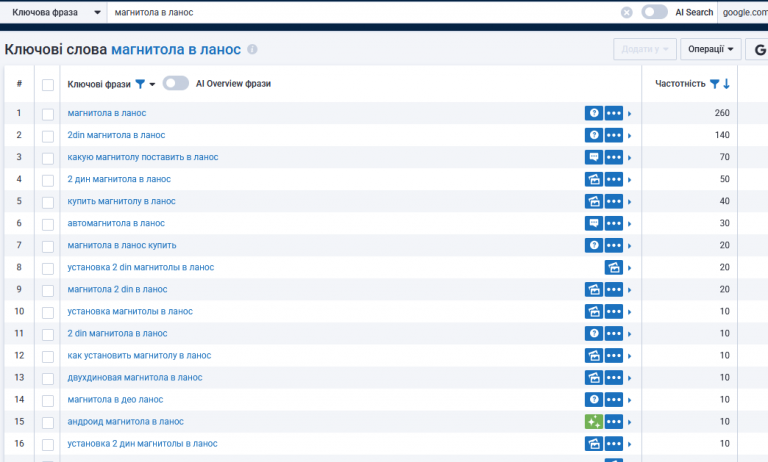Open keyword link 'магнитола 2 din в ланос'
This screenshot has height=462, width=768.
[x=118, y=290]
